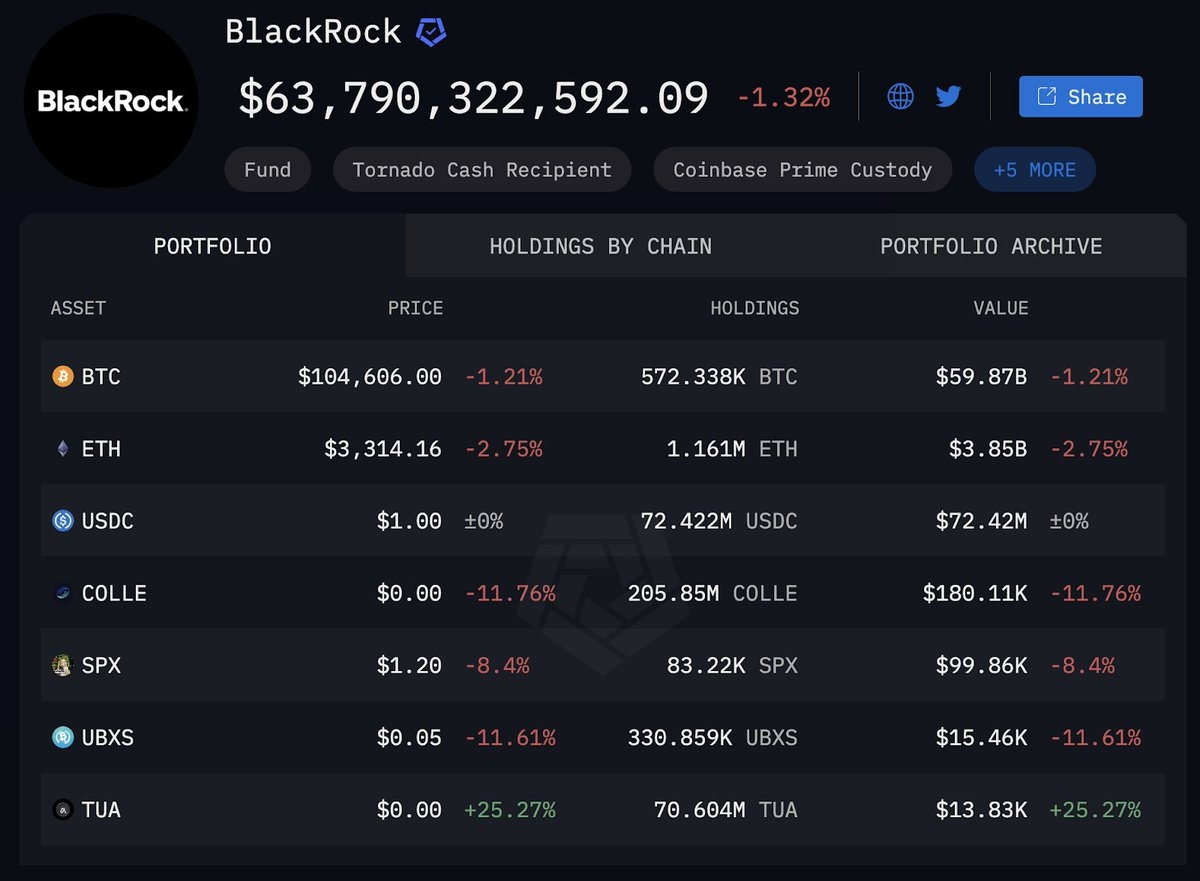Select the Portfolio tab
Screen dimensions: 1200x881
point(212,246)
